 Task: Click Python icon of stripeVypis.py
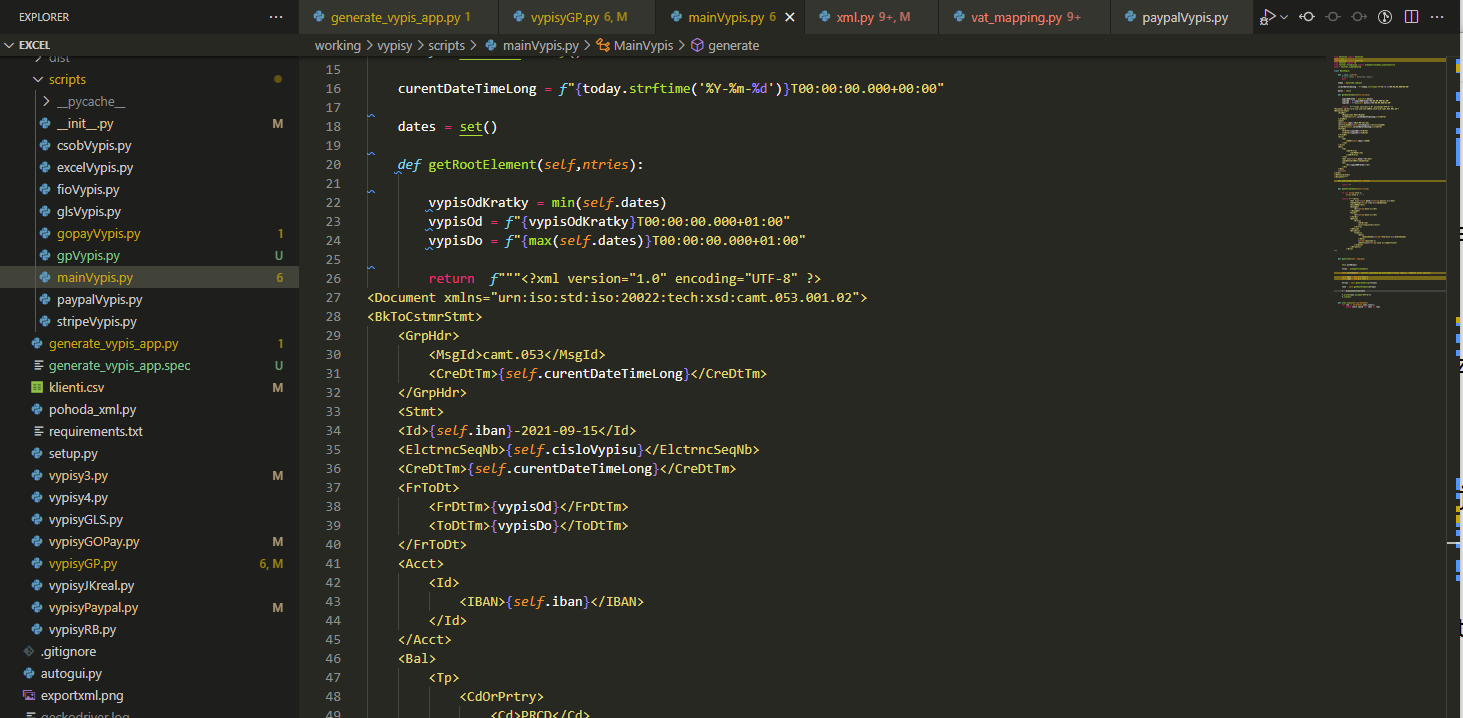(x=45, y=321)
